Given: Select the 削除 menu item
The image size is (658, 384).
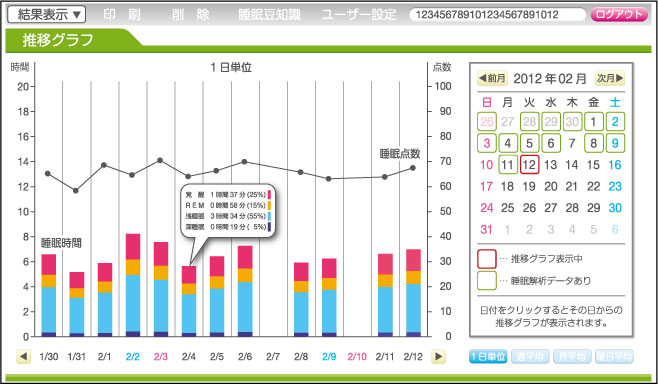Looking at the screenshot, I should click(191, 15).
